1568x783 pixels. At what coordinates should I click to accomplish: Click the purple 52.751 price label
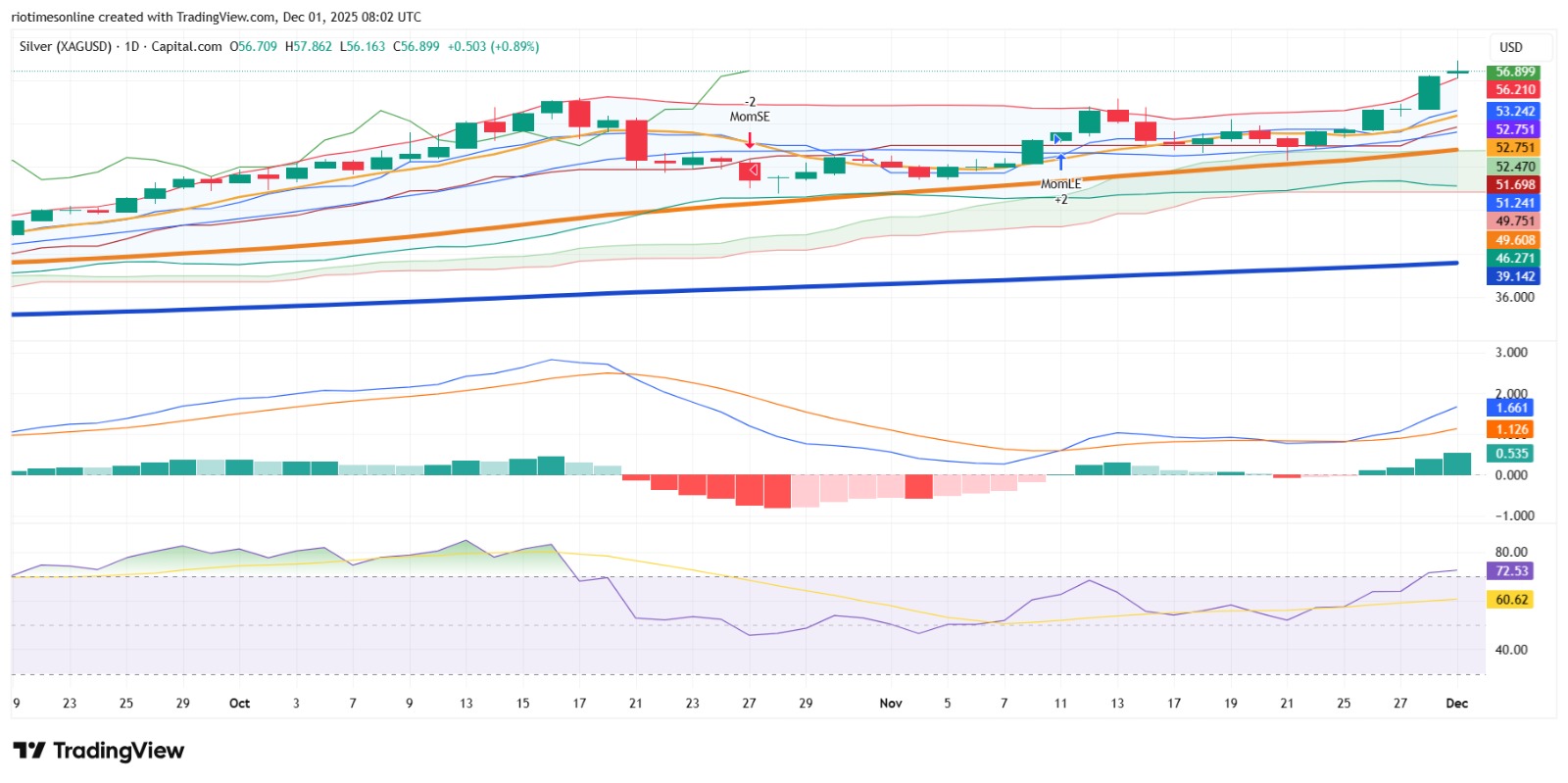(x=1514, y=129)
